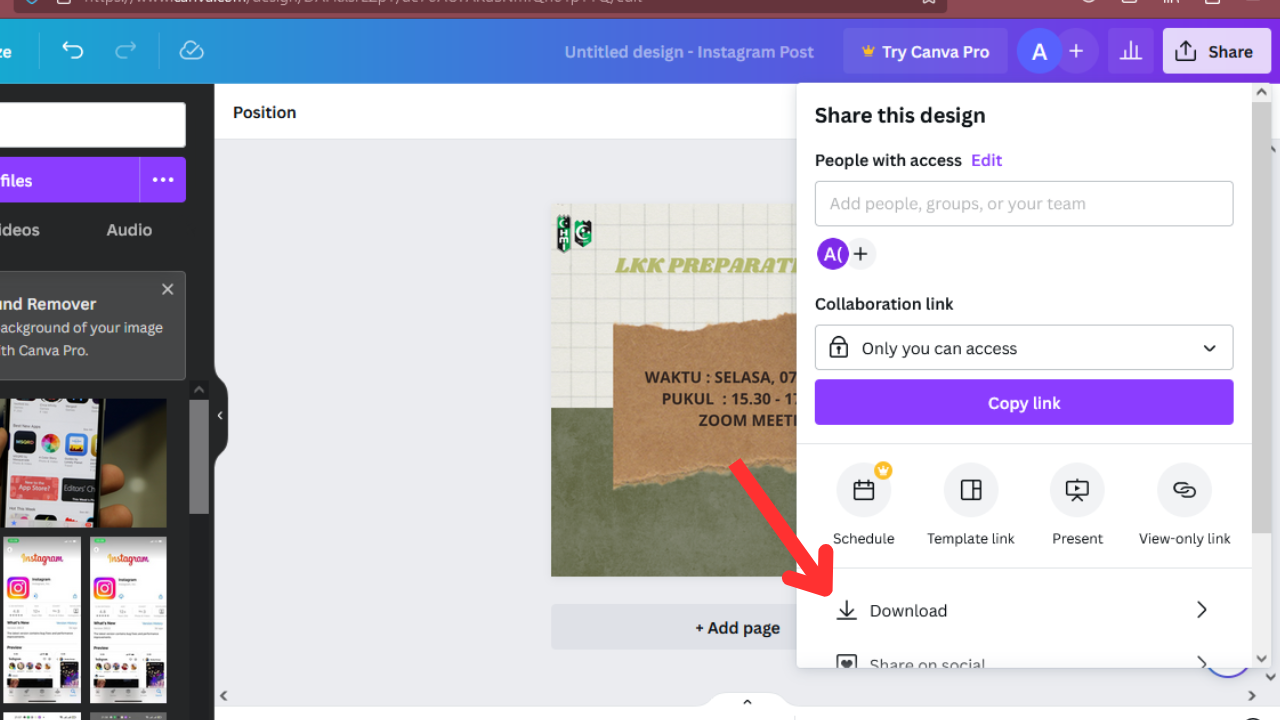The image size is (1280, 720).
Task: Click the cloud save status icon
Action: [191, 51]
